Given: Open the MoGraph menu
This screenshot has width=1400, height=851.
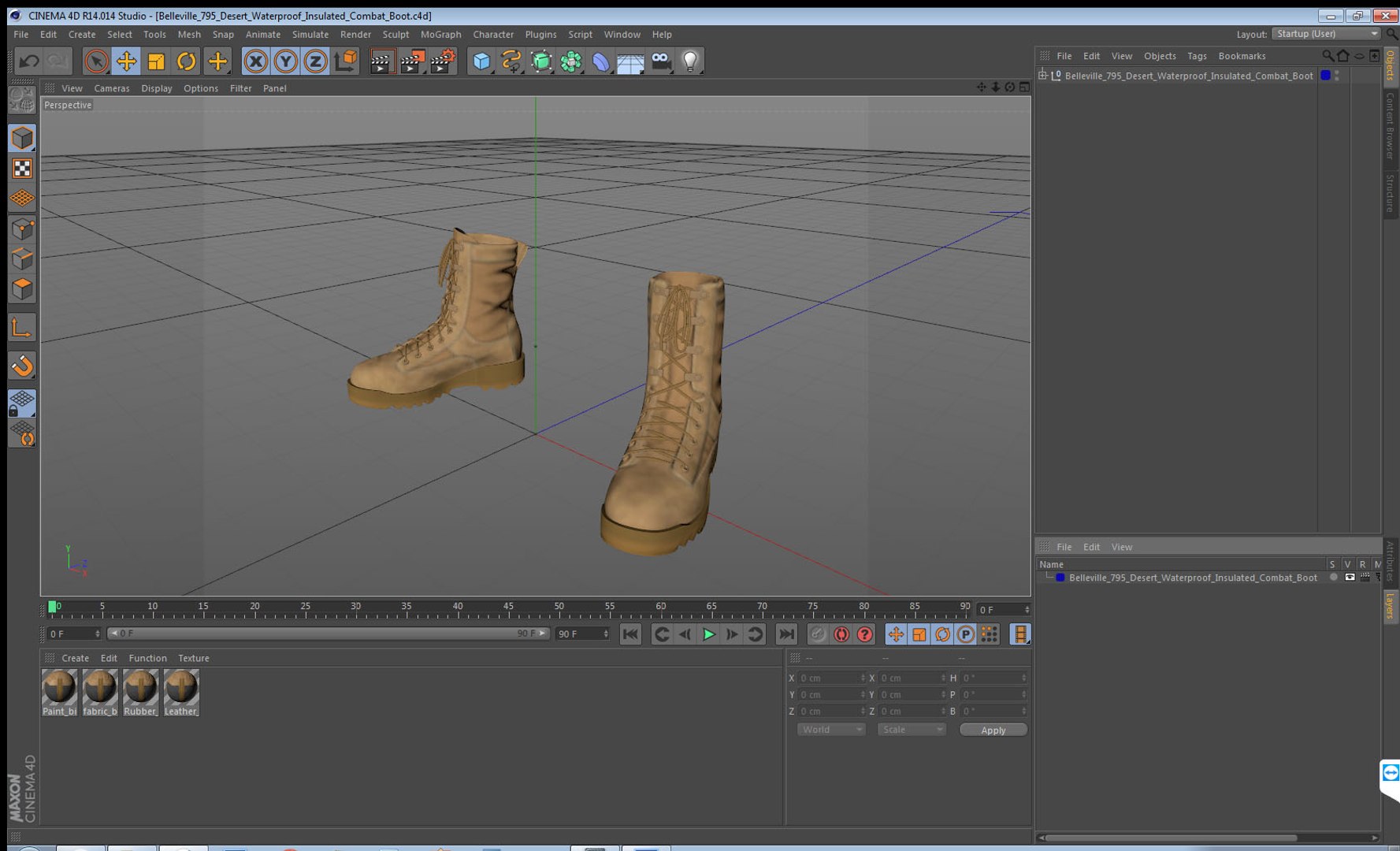Looking at the screenshot, I should coord(440,35).
